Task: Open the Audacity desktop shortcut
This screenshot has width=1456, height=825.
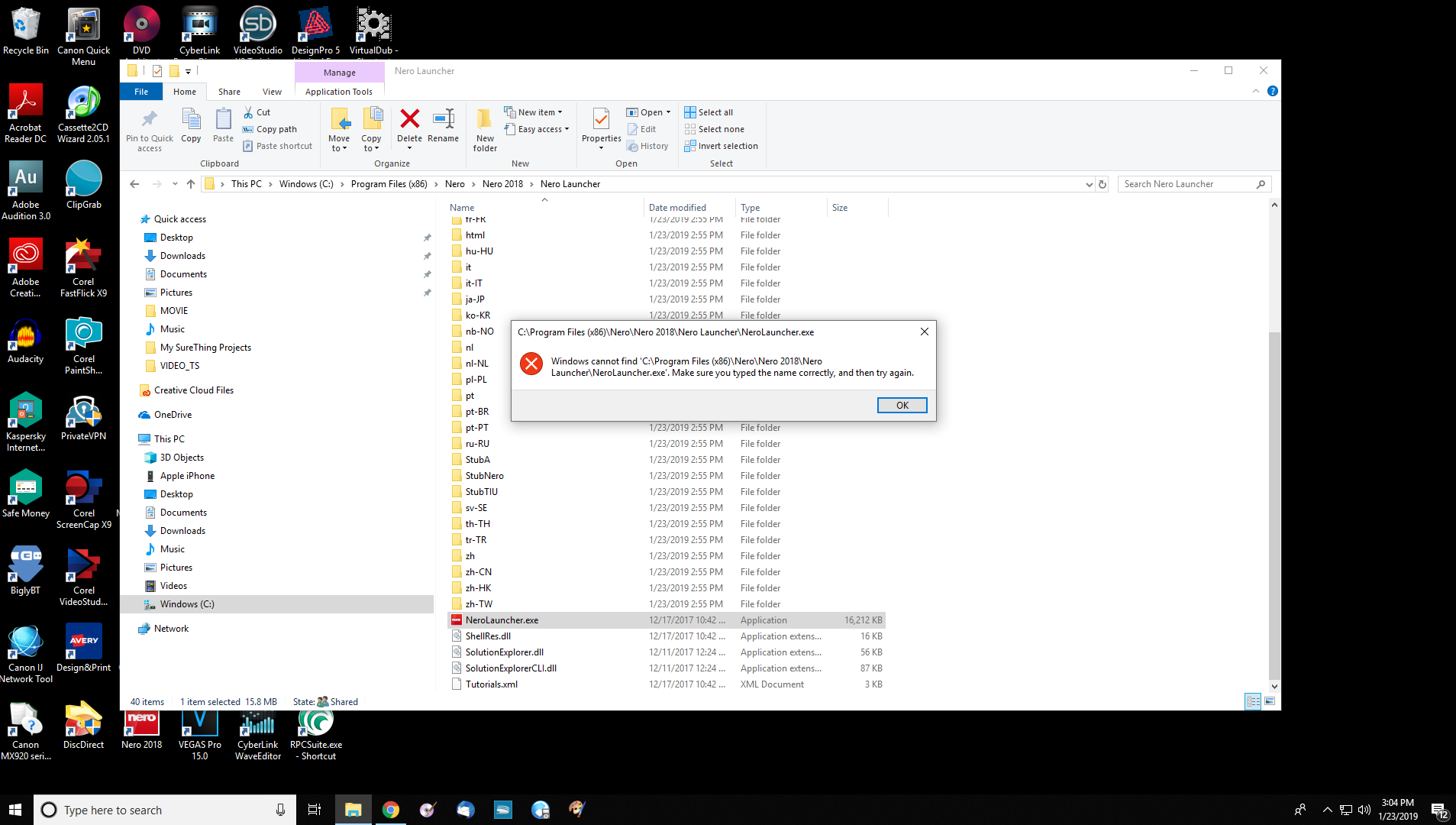Action: (x=26, y=341)
